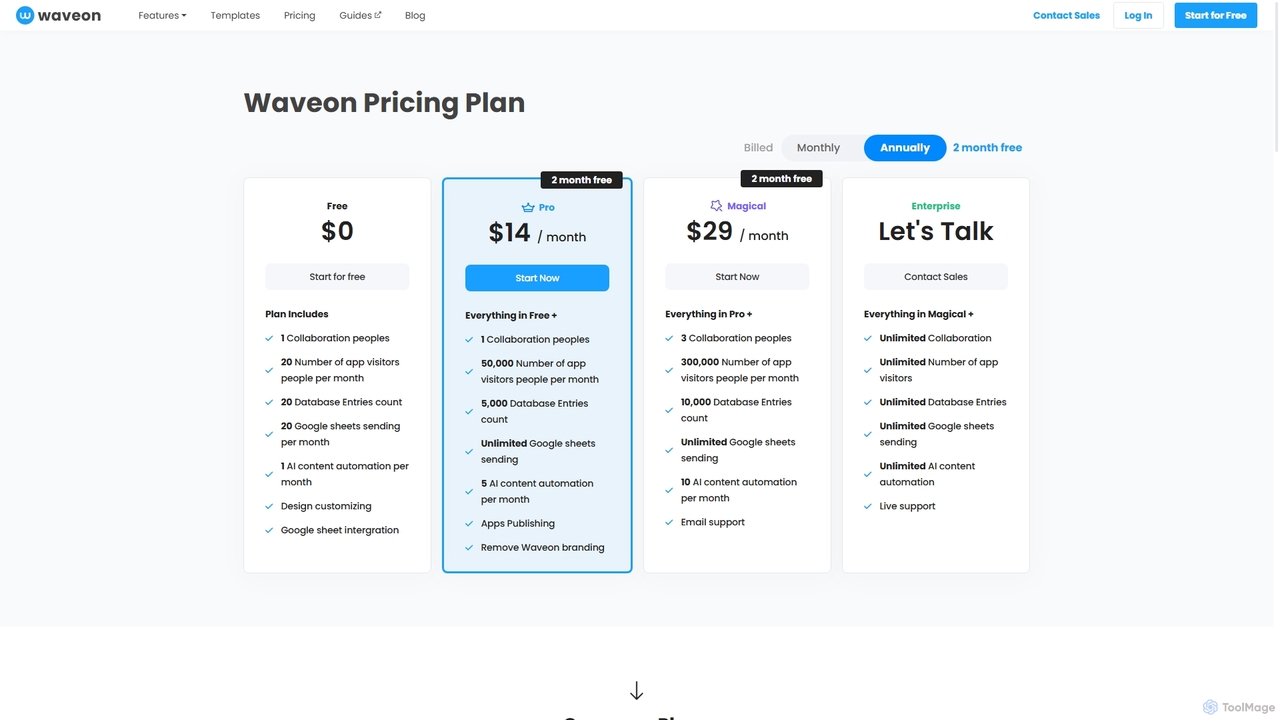The width and height of the screenshot is (1280, 720).
Task: Click the checkmark beside Remove Waveon branding
Action: 469,548
